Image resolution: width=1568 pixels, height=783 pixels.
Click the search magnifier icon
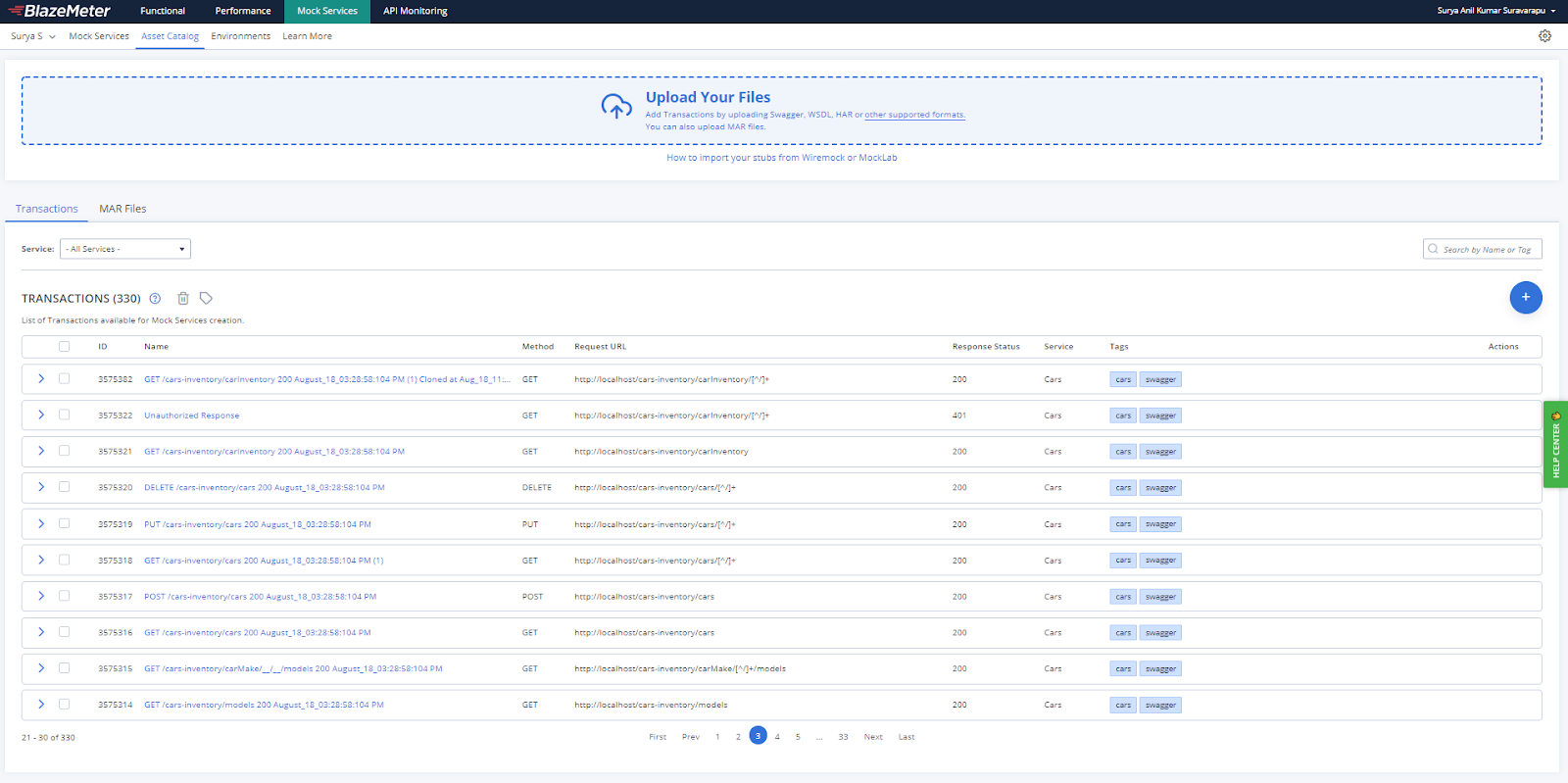tap(1433, 249)
